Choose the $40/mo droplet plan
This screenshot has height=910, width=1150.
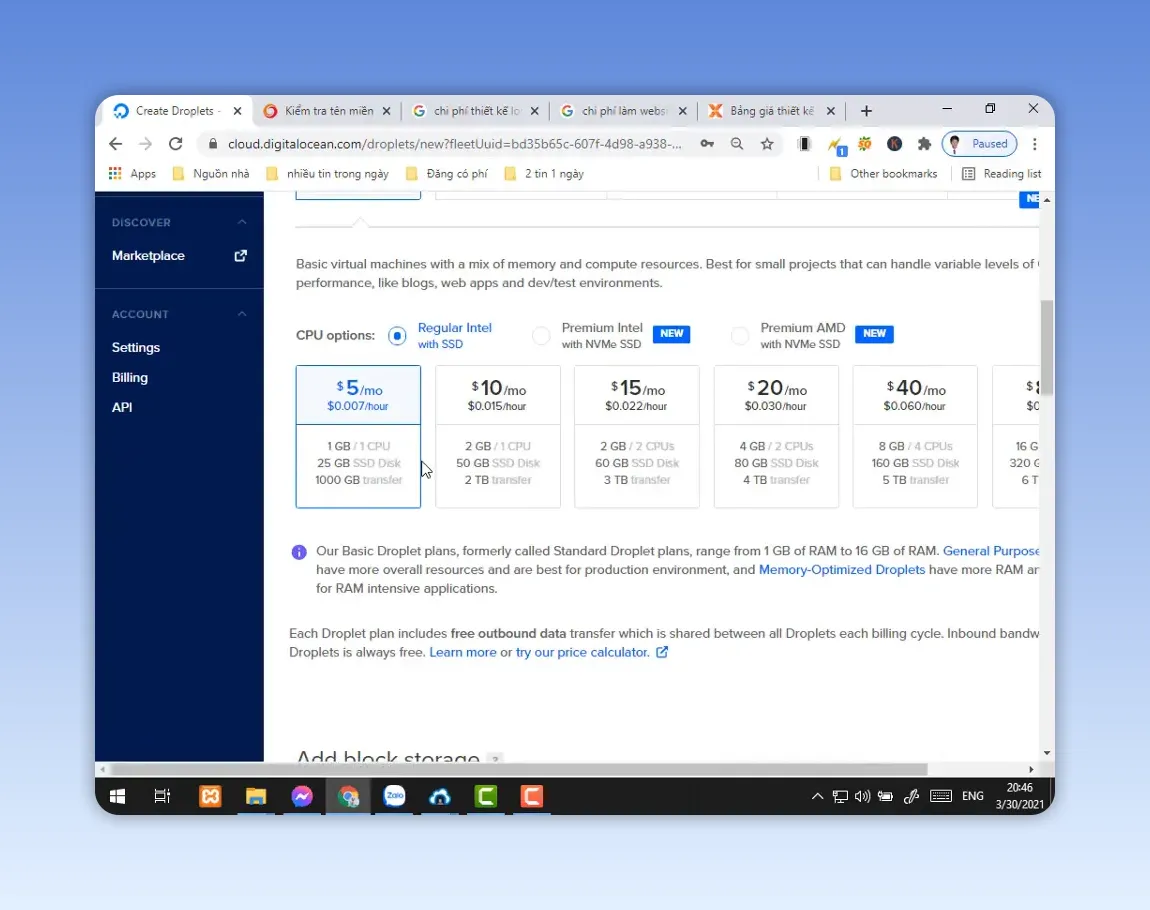tap(915, 436)
